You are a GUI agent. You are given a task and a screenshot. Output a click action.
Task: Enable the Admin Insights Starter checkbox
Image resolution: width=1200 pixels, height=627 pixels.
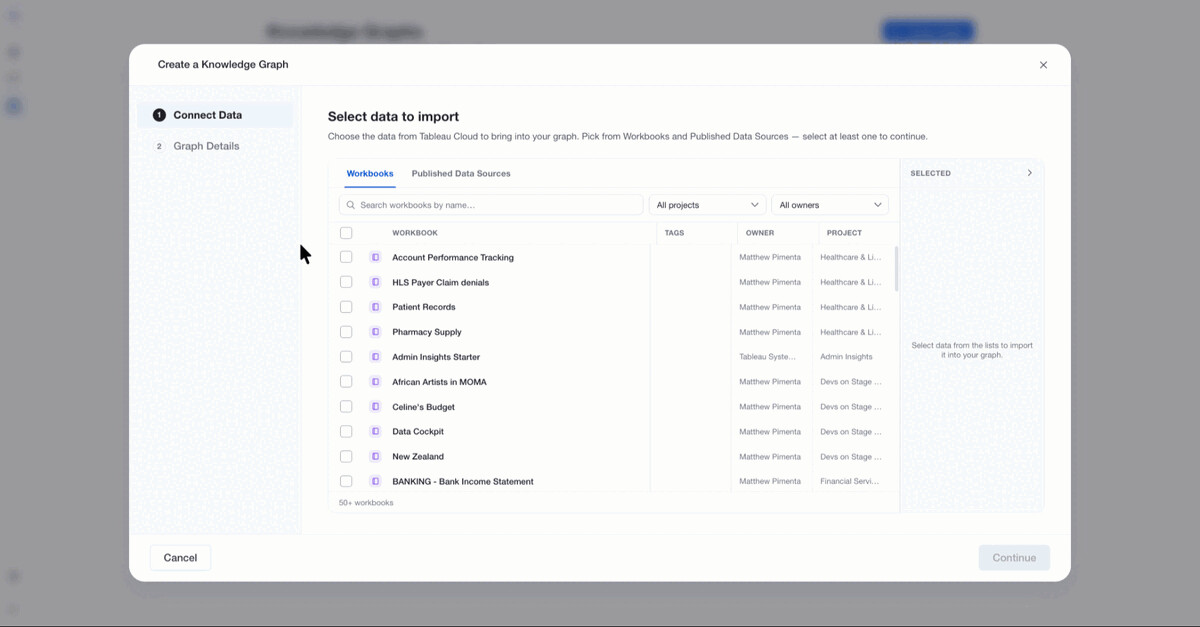click(x=346, y=357)
